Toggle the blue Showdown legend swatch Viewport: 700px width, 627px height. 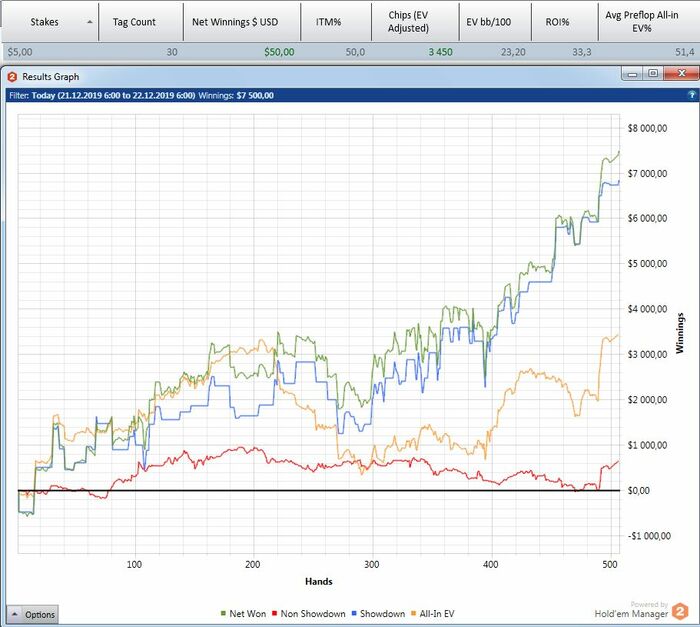(x=354, y=614)
